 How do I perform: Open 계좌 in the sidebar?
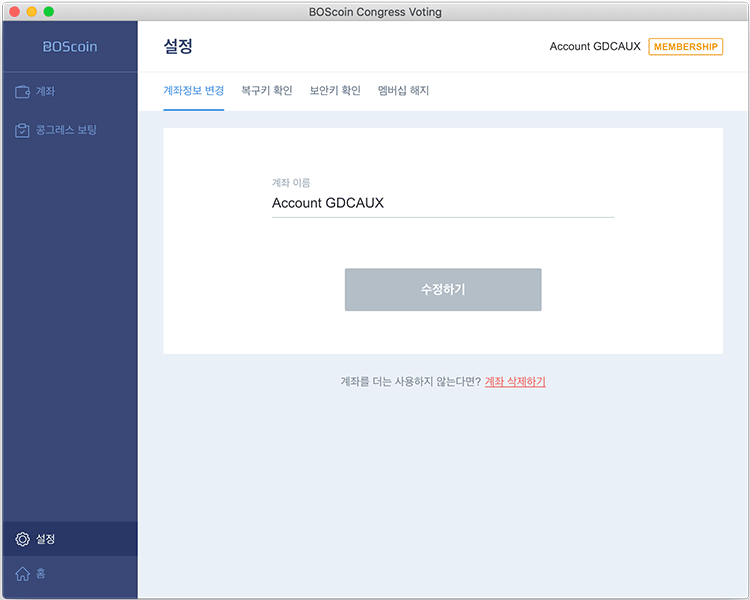(x=70, y=91)
